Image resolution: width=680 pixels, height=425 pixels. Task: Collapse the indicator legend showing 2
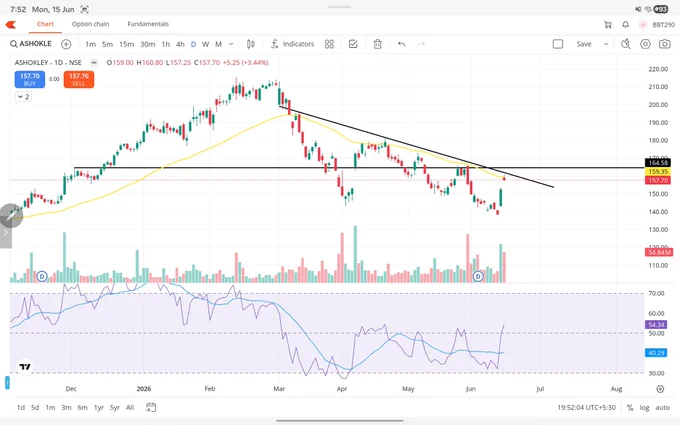23,97
